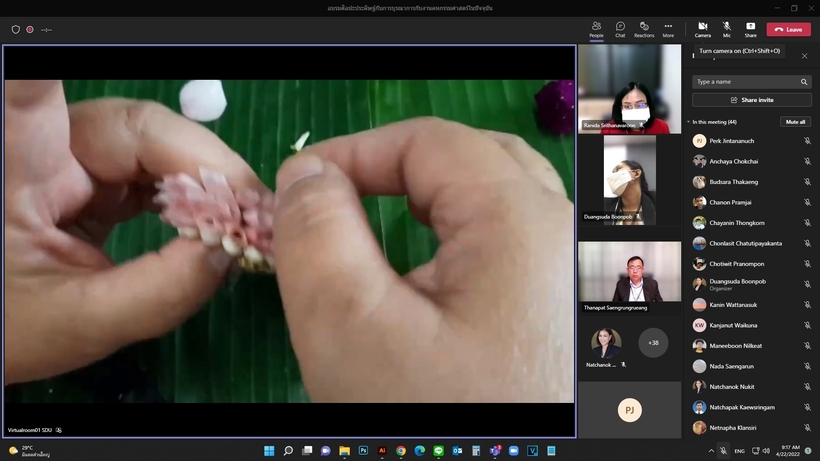Click muted mic icon for Chanon Pramjai
This screenshot has height=461, width=820.
807,202
